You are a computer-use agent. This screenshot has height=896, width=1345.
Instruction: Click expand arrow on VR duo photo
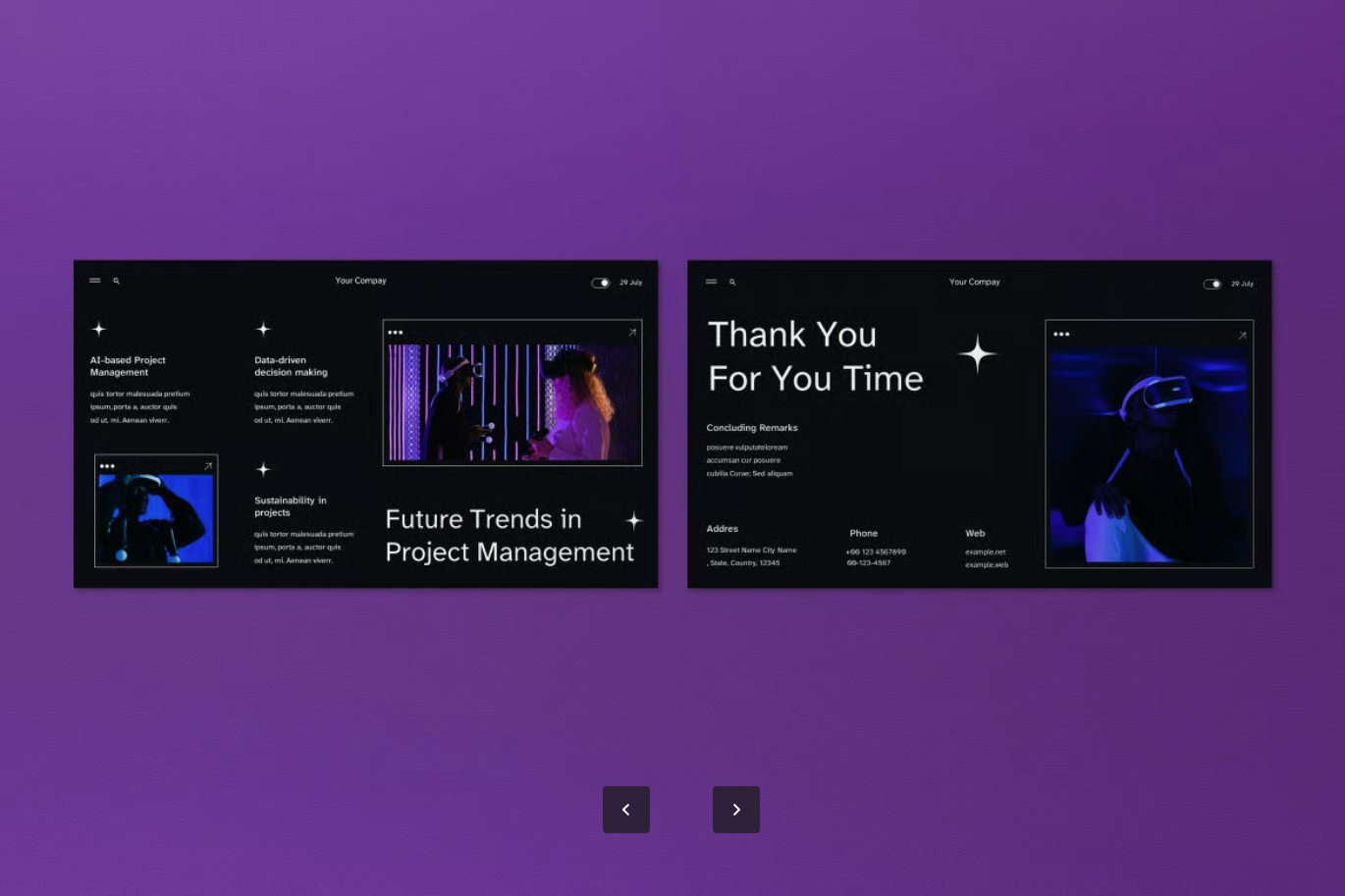tap(632, 333)
